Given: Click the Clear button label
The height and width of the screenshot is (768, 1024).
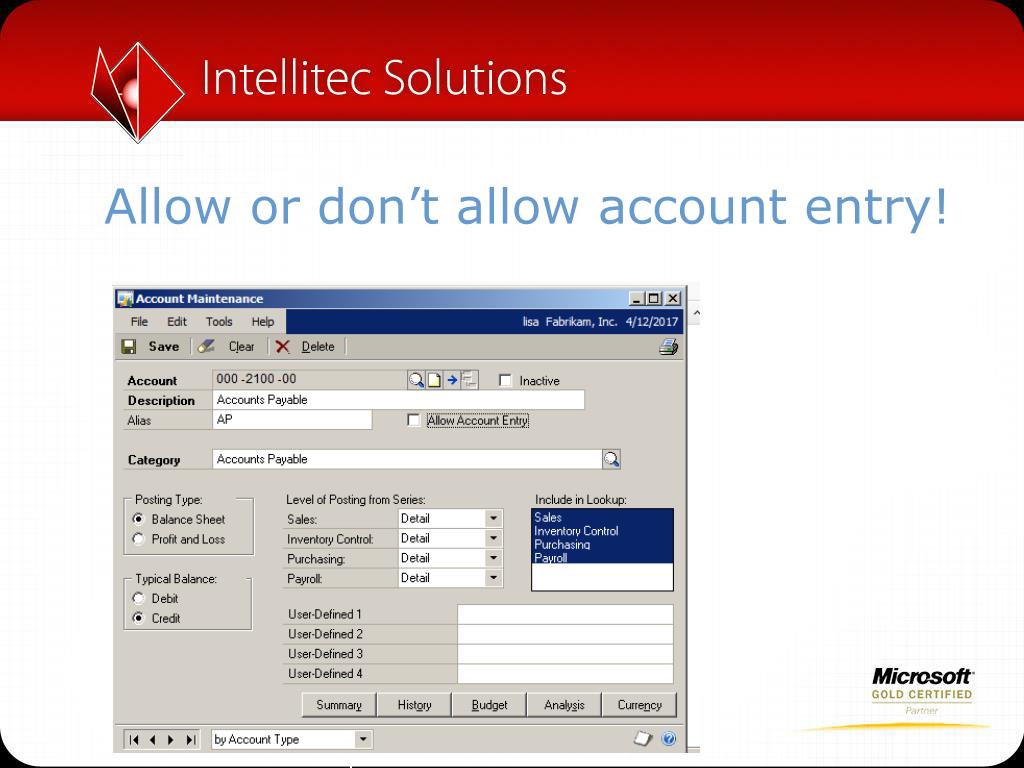Looking at the screenshot, I should [x=241, y=347].
